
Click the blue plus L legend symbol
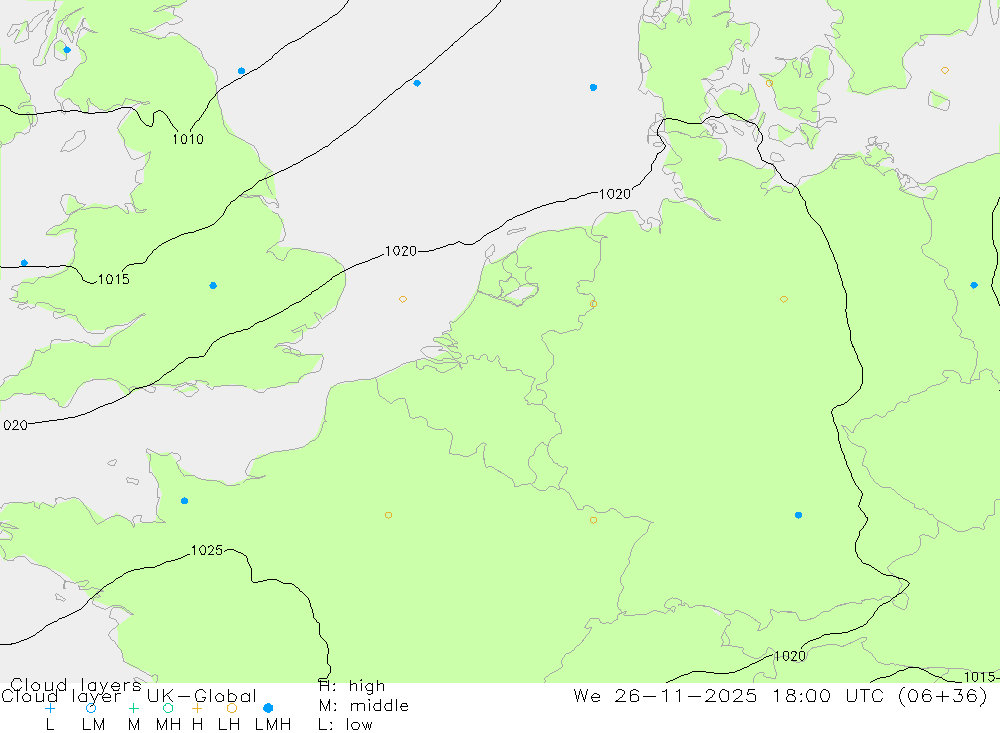pyautogui.click(x=50, y=708)
